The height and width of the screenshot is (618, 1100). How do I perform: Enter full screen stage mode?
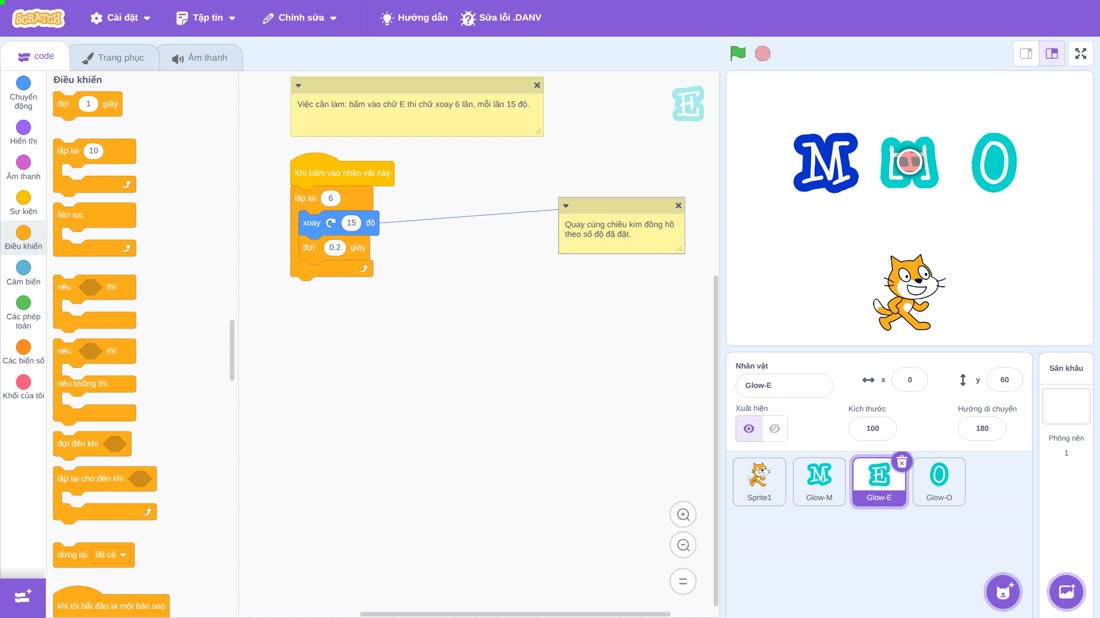click(x=1080, y=53)
